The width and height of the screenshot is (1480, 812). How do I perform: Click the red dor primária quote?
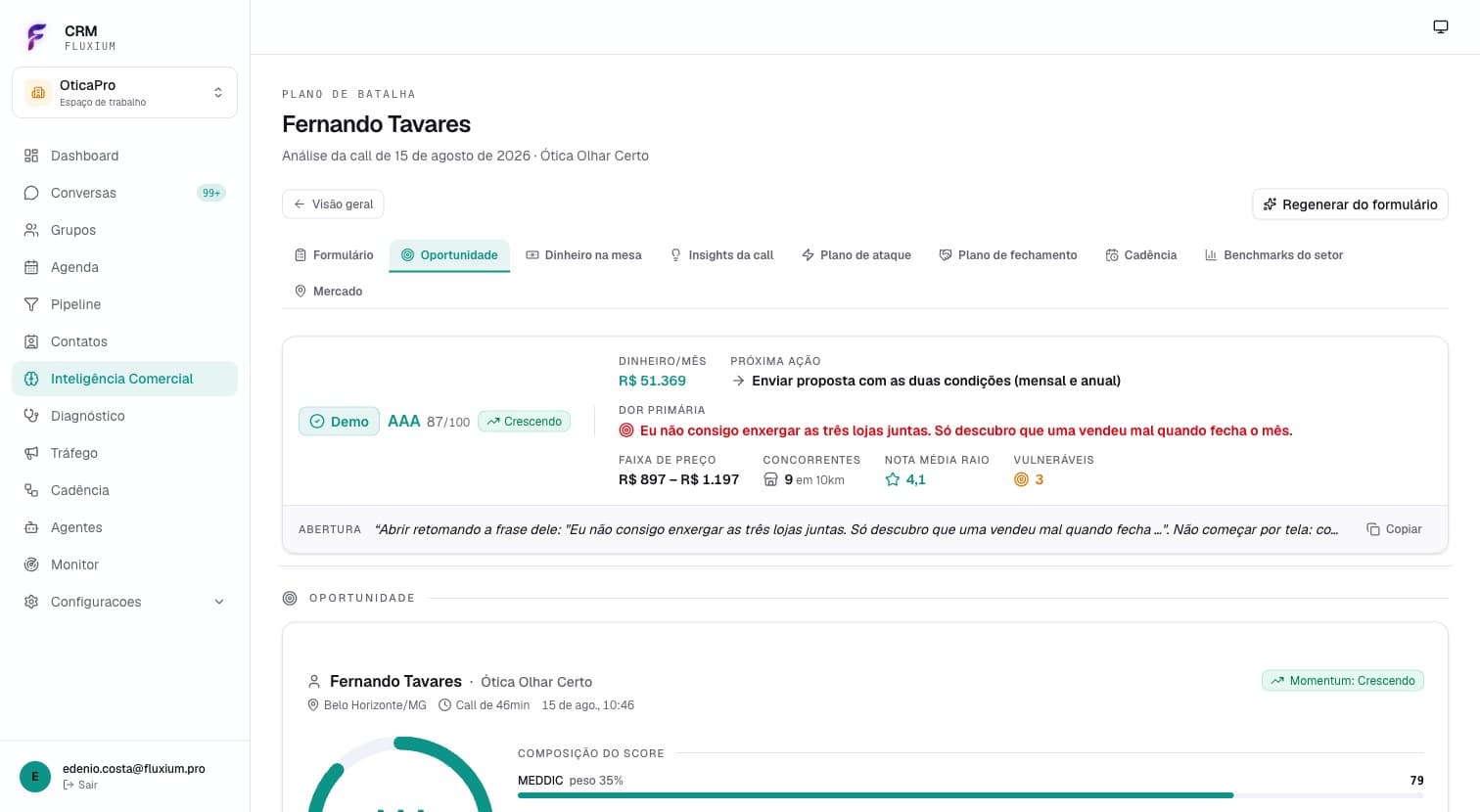pos(966,430)
